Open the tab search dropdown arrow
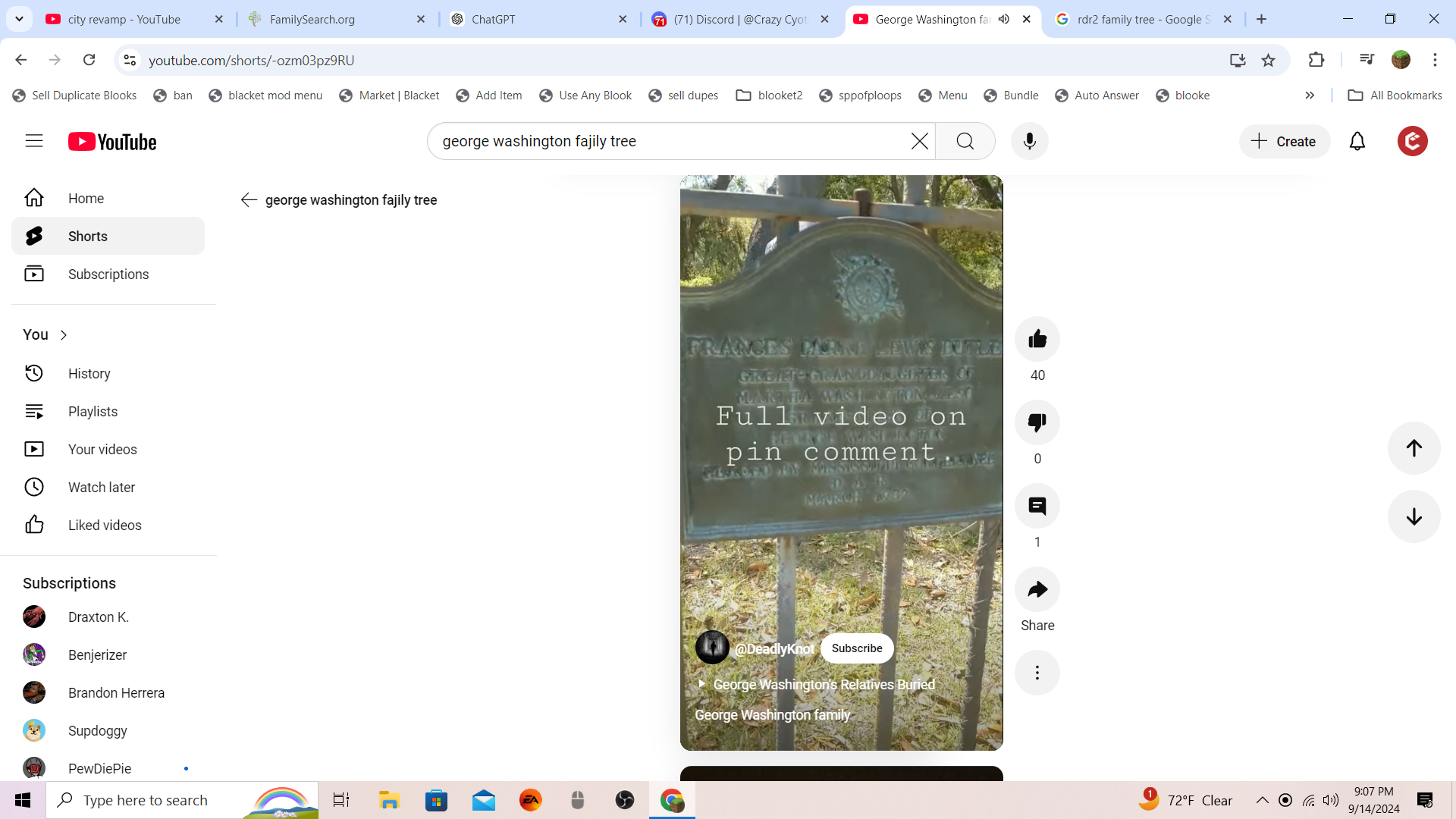Viewport: 1456px width, 819px height. coord(19,19)
